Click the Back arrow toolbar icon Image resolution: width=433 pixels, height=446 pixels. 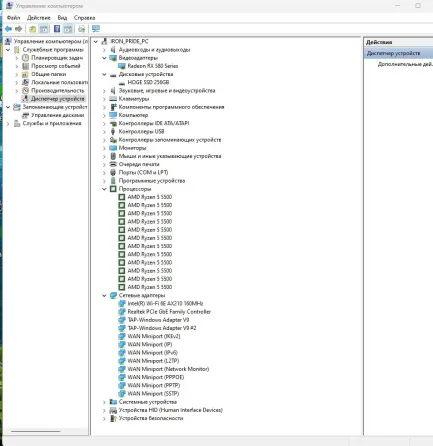[x=8, y=29]
